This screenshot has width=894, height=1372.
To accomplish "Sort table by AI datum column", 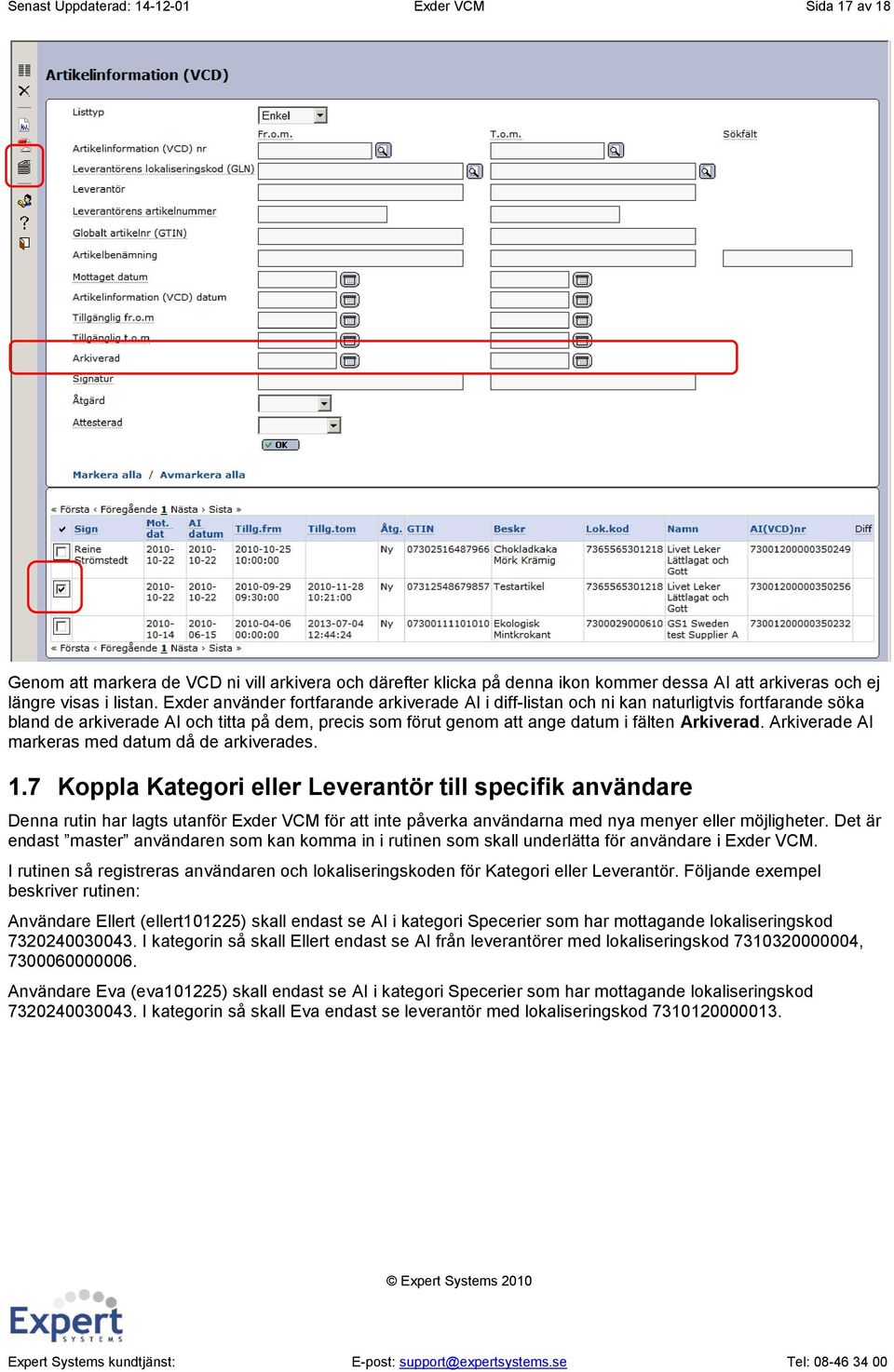I will (x=206, y=529).
